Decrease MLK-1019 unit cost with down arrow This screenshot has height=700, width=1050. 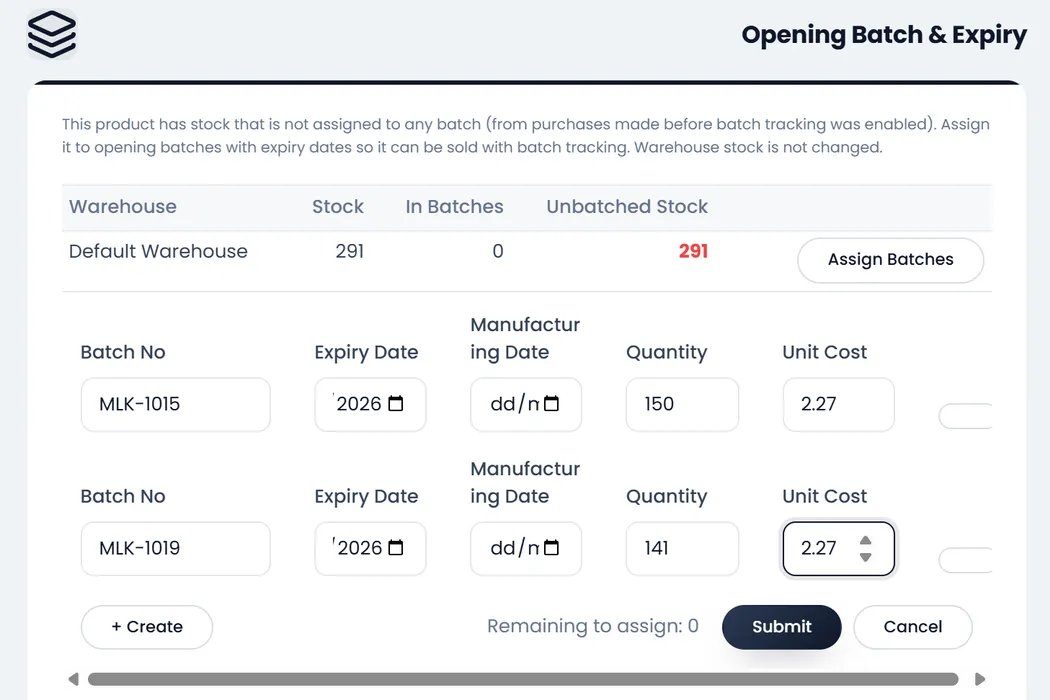(x=865, y=557)
